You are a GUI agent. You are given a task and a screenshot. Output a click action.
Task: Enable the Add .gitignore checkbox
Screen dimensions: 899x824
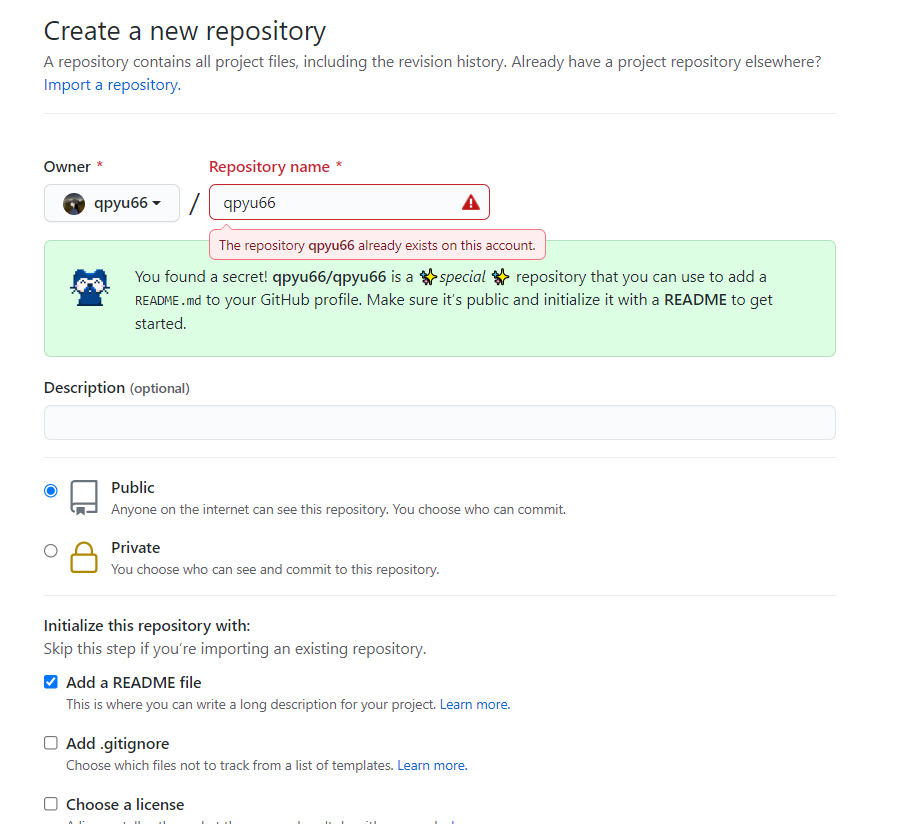[51, 743]
